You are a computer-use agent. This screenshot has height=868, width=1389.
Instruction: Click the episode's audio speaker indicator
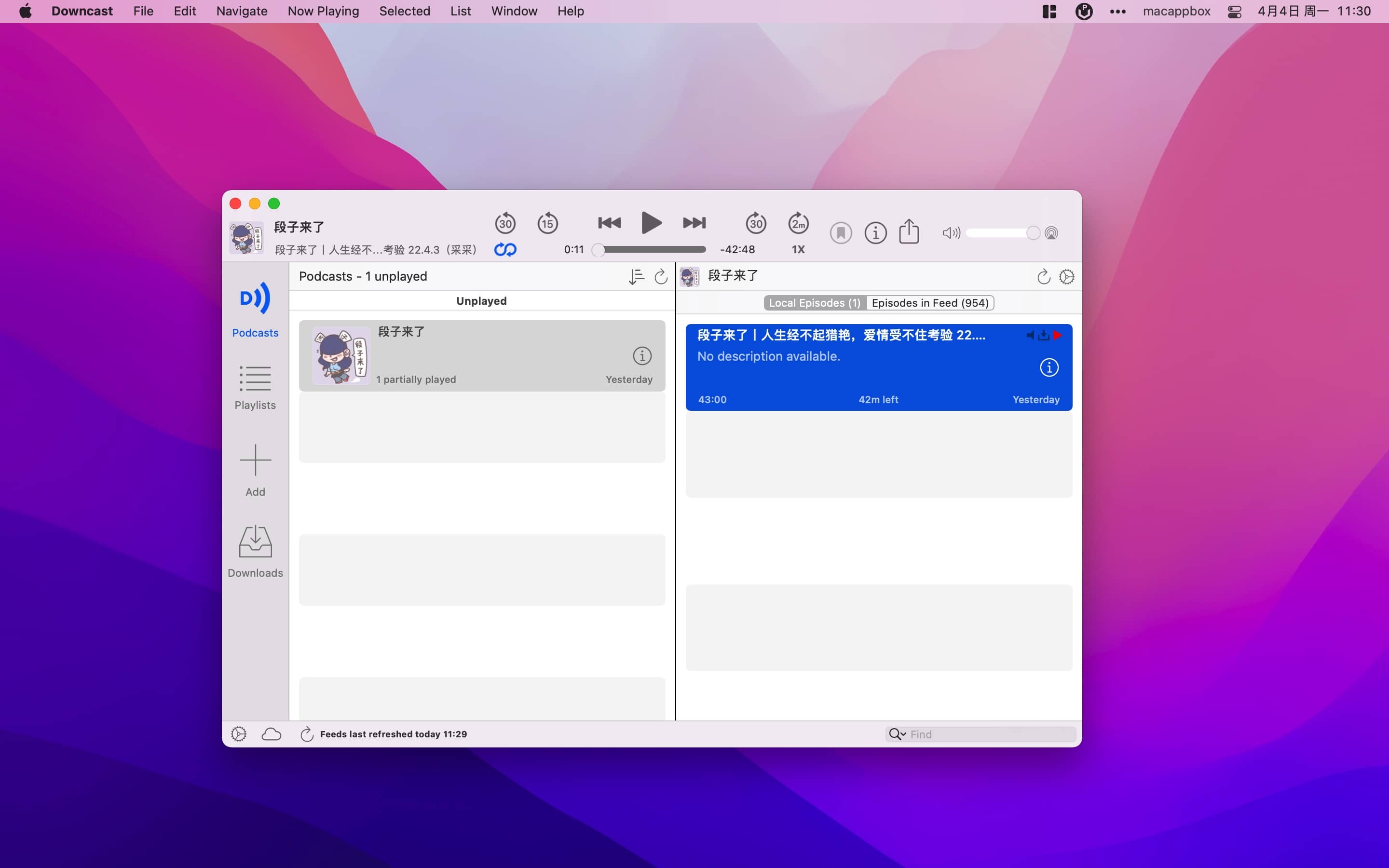[1030, 335]
